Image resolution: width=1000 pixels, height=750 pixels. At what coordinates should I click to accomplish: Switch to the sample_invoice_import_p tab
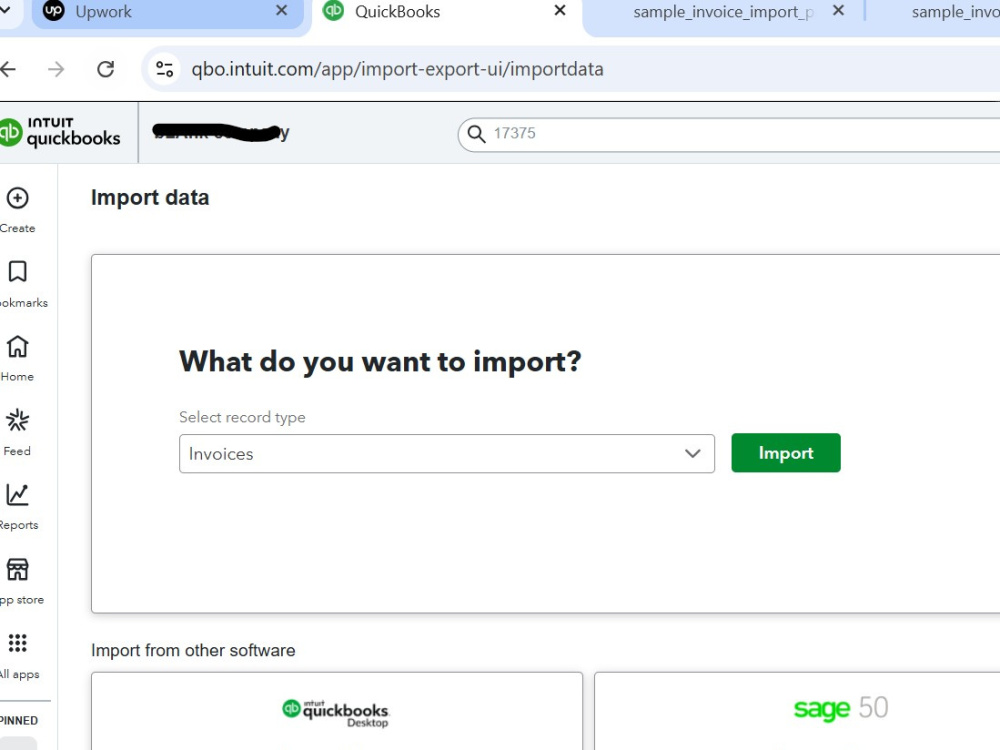(x=723, y=11)
